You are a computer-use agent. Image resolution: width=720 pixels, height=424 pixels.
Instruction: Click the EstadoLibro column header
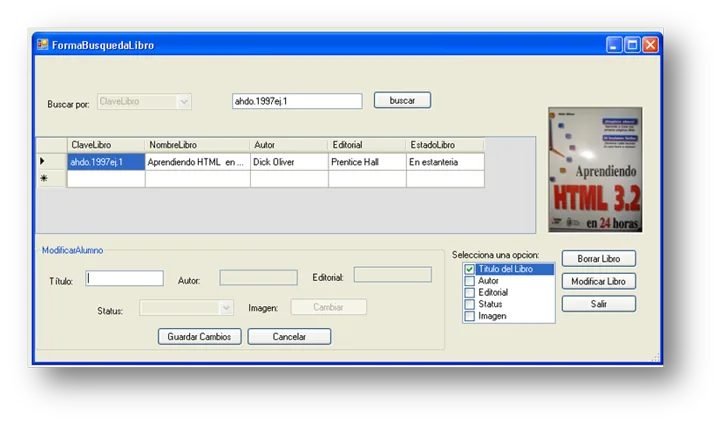pyautogui.click(x=445, y=145)
